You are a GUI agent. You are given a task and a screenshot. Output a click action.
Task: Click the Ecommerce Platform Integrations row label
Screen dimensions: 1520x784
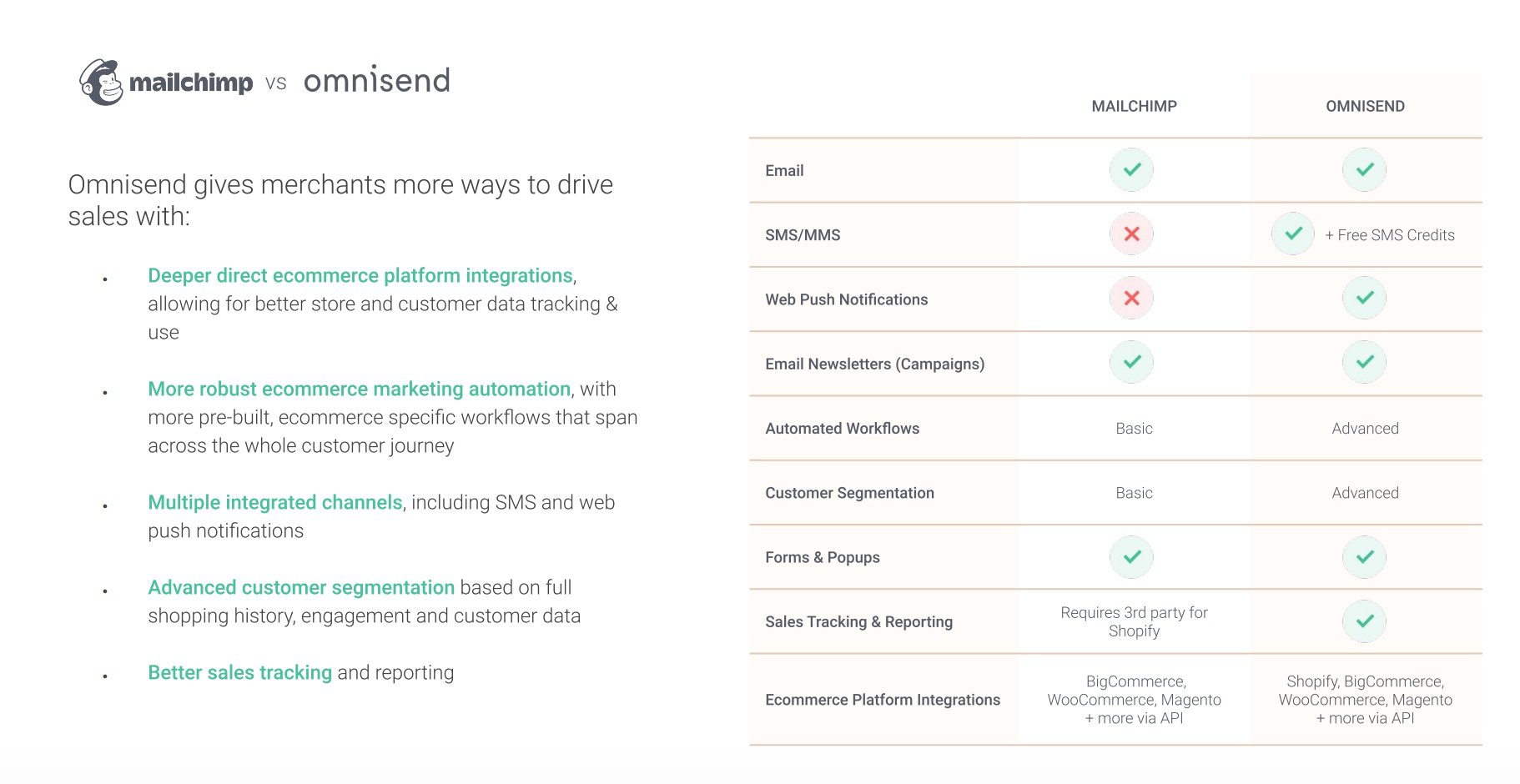883,700
